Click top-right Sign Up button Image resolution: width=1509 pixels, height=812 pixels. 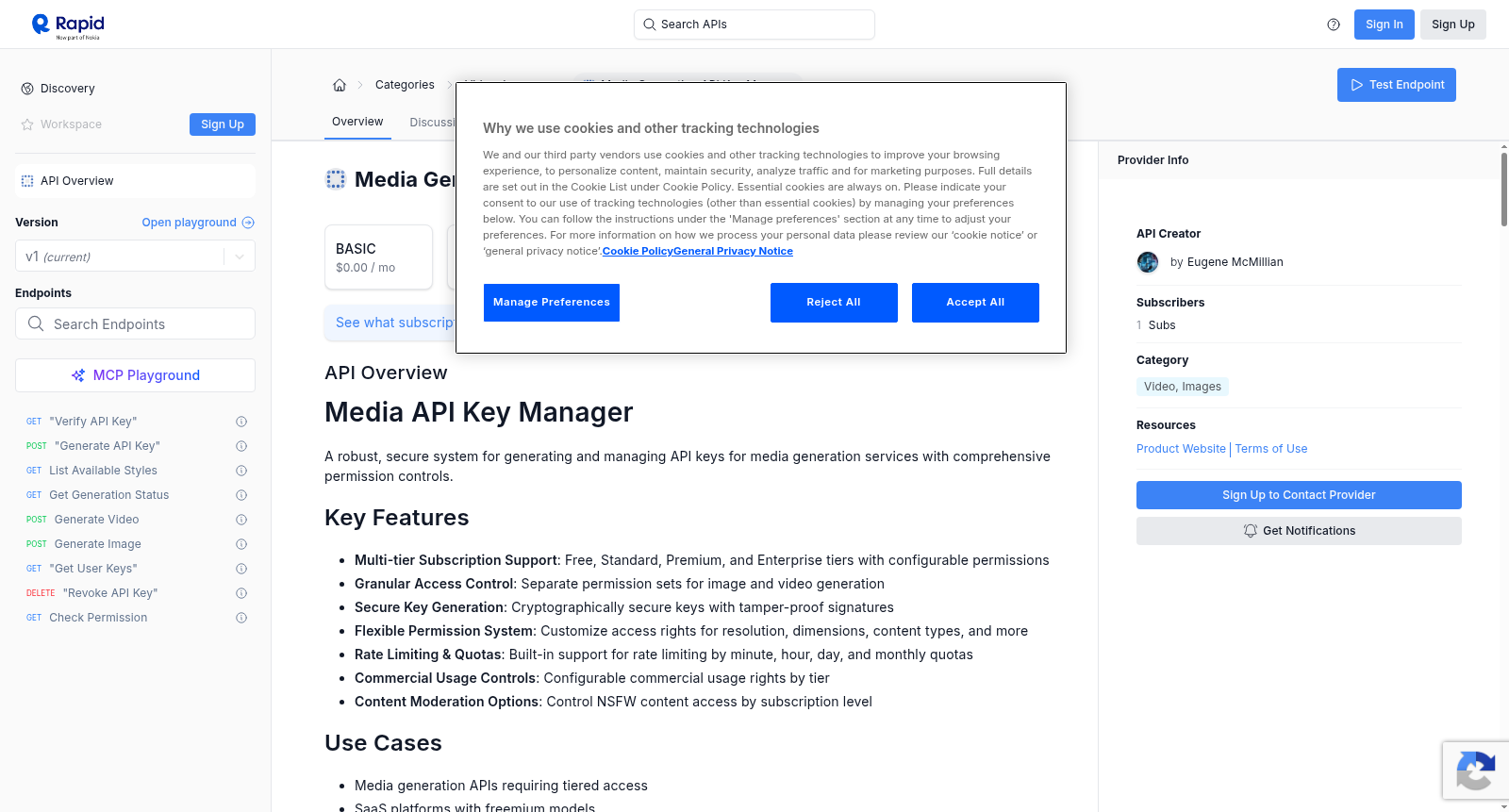1452,25
